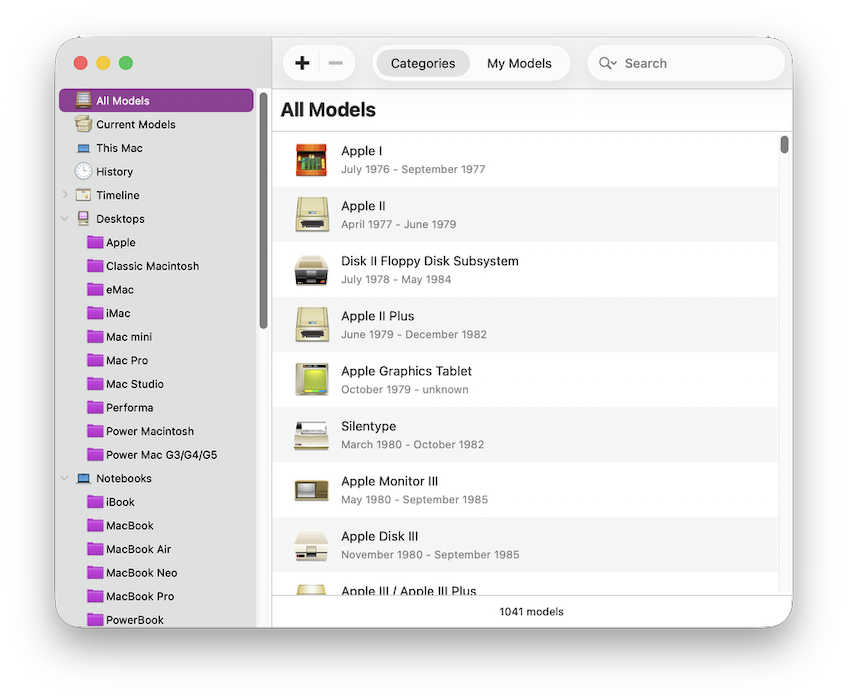Click the Apple II computer thumbnail

pyautogui.click(x=312, y=215)
